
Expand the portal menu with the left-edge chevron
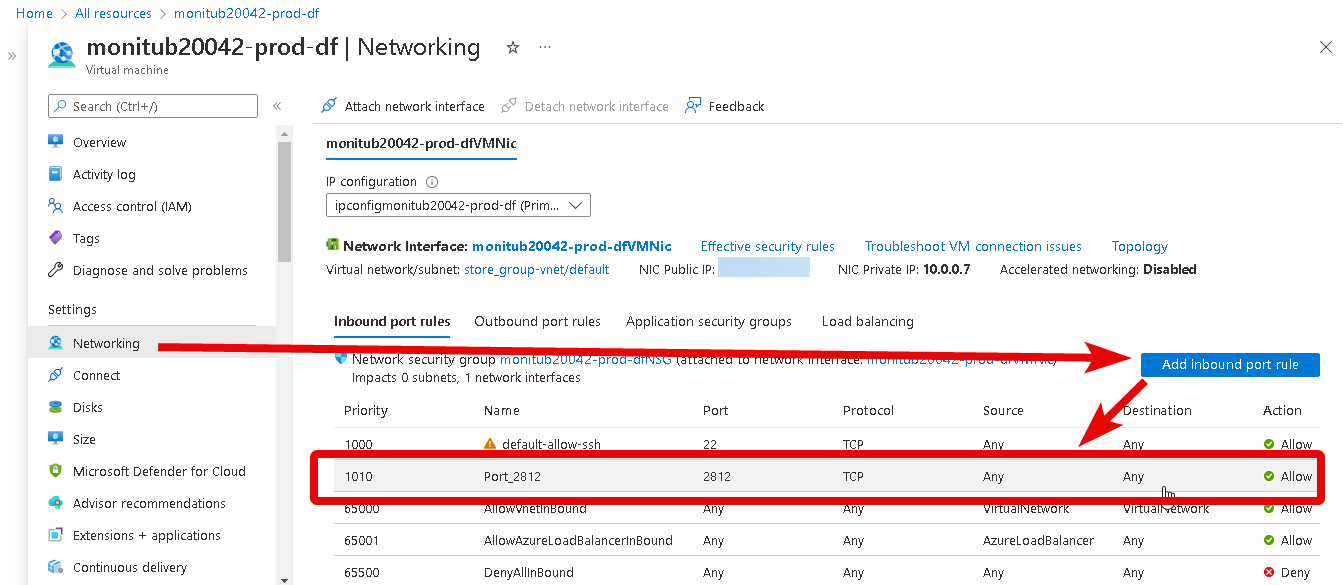[x=12, y=56]
